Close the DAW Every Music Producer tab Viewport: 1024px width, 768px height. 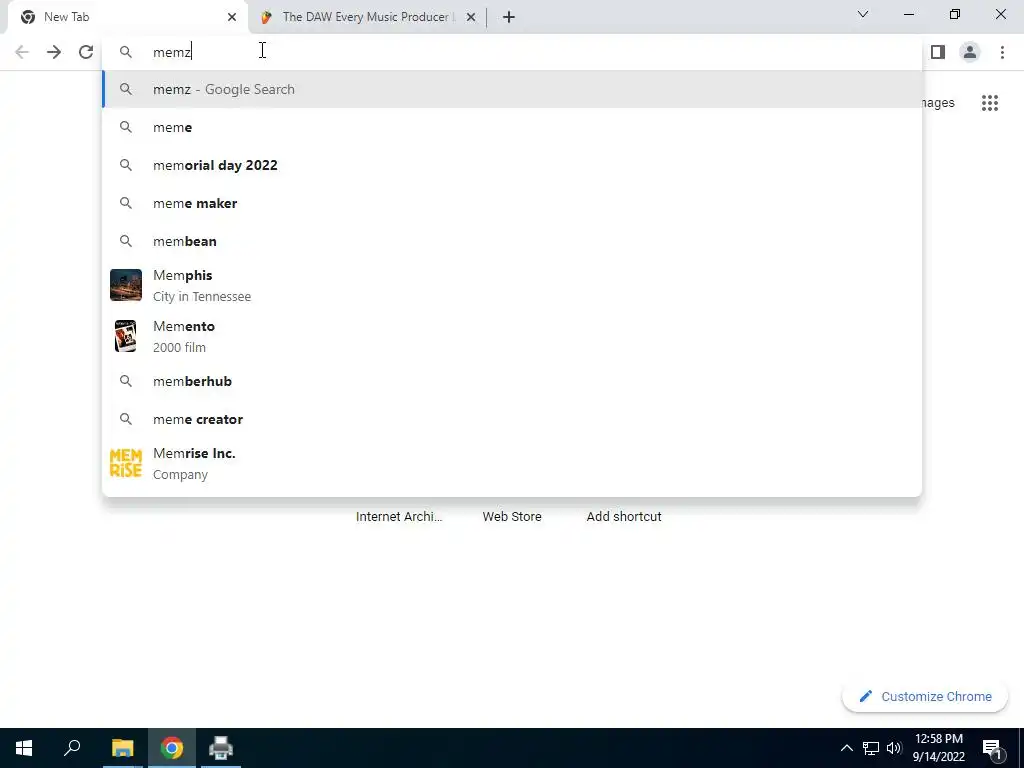point(471,17)
